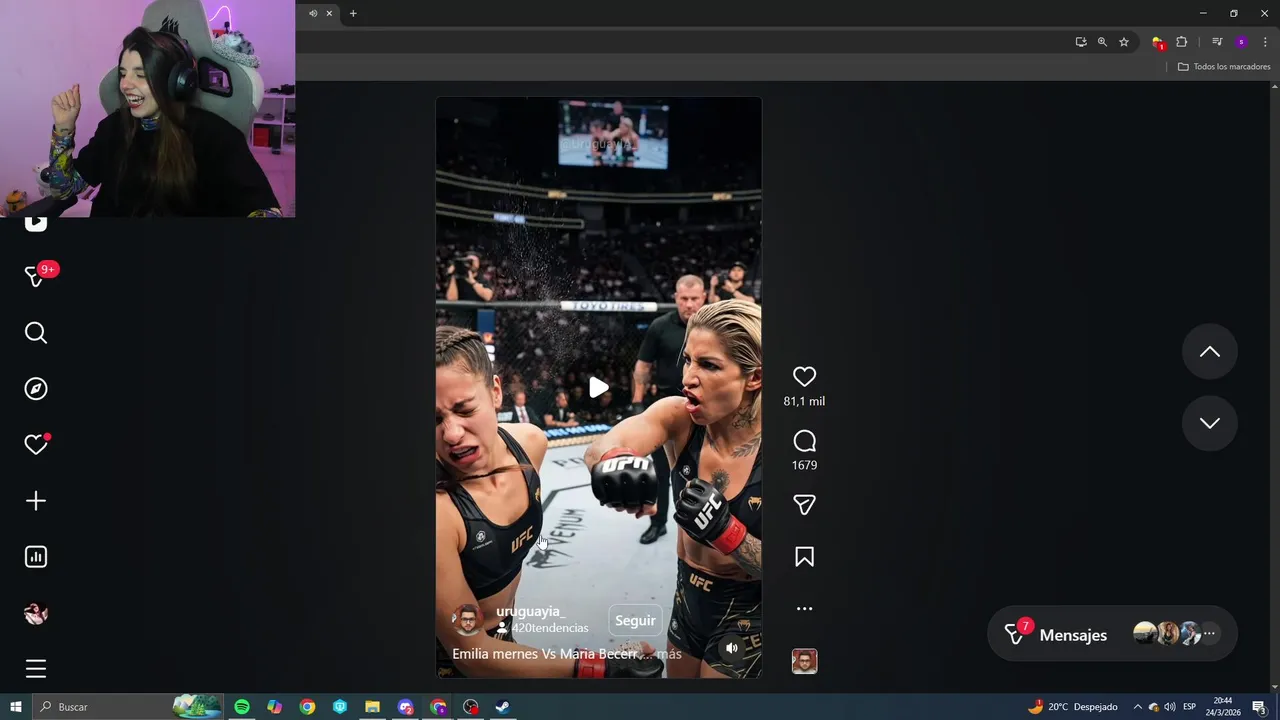Open the volume control in system tray
Image resolution: width=1280 pixels, height=720 pixels.
(x=1169, y=707)
